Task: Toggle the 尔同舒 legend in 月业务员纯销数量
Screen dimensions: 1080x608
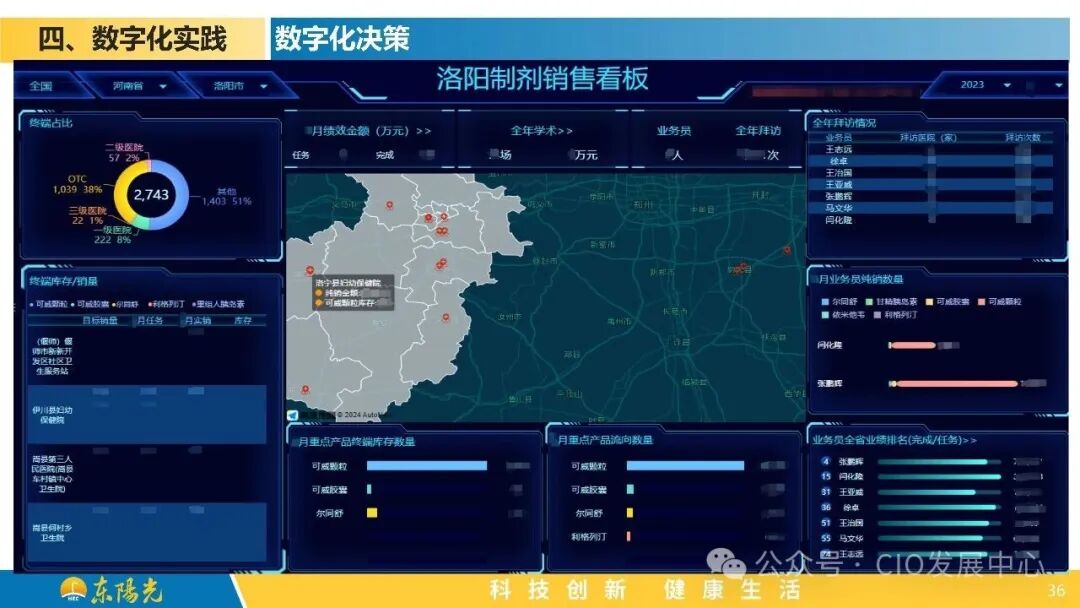Action: point(839,302)
